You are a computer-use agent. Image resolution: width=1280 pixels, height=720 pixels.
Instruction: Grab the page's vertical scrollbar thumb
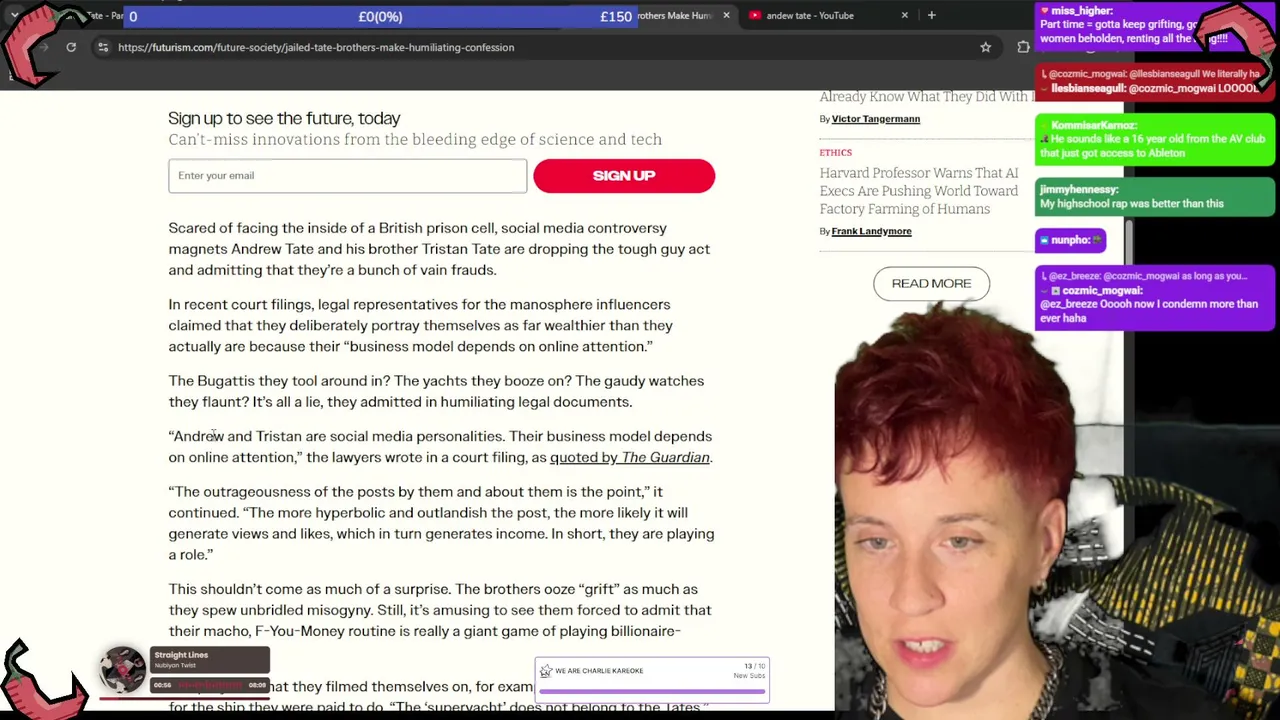(1128, 243)
